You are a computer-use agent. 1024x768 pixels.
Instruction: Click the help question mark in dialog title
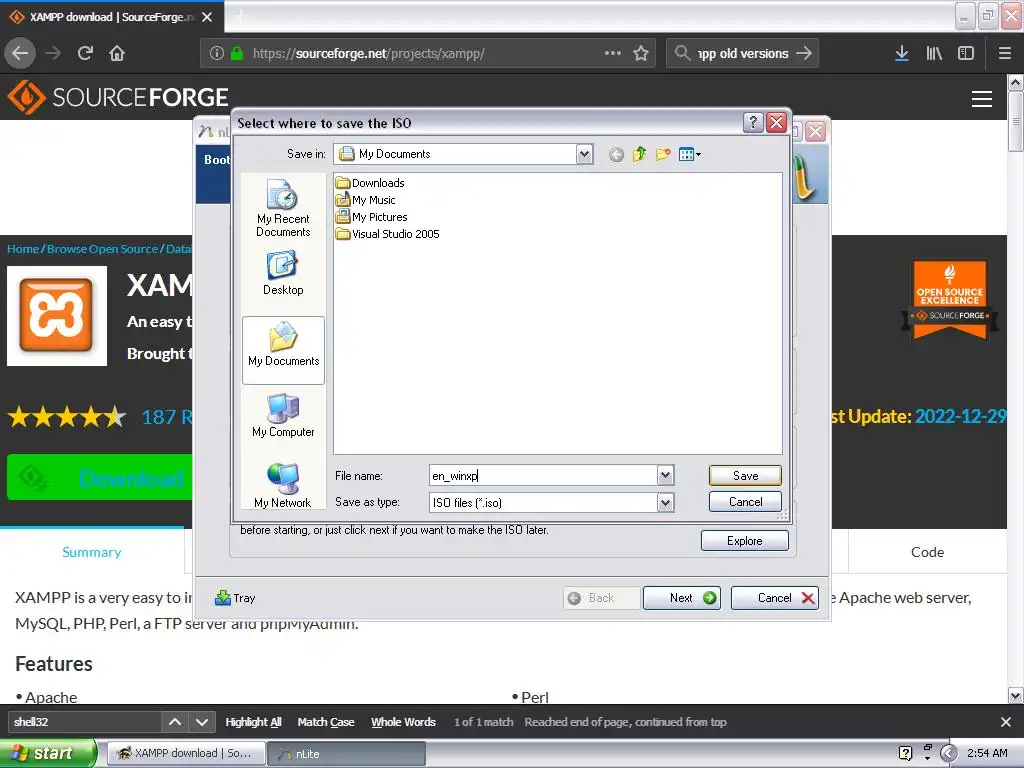coord(753,122)
